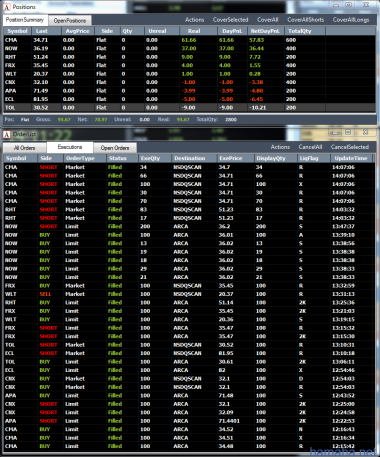Click the NOW SHORT execution at 13:47:37
This screenshot has width=380, height=457.
(188, 226)
